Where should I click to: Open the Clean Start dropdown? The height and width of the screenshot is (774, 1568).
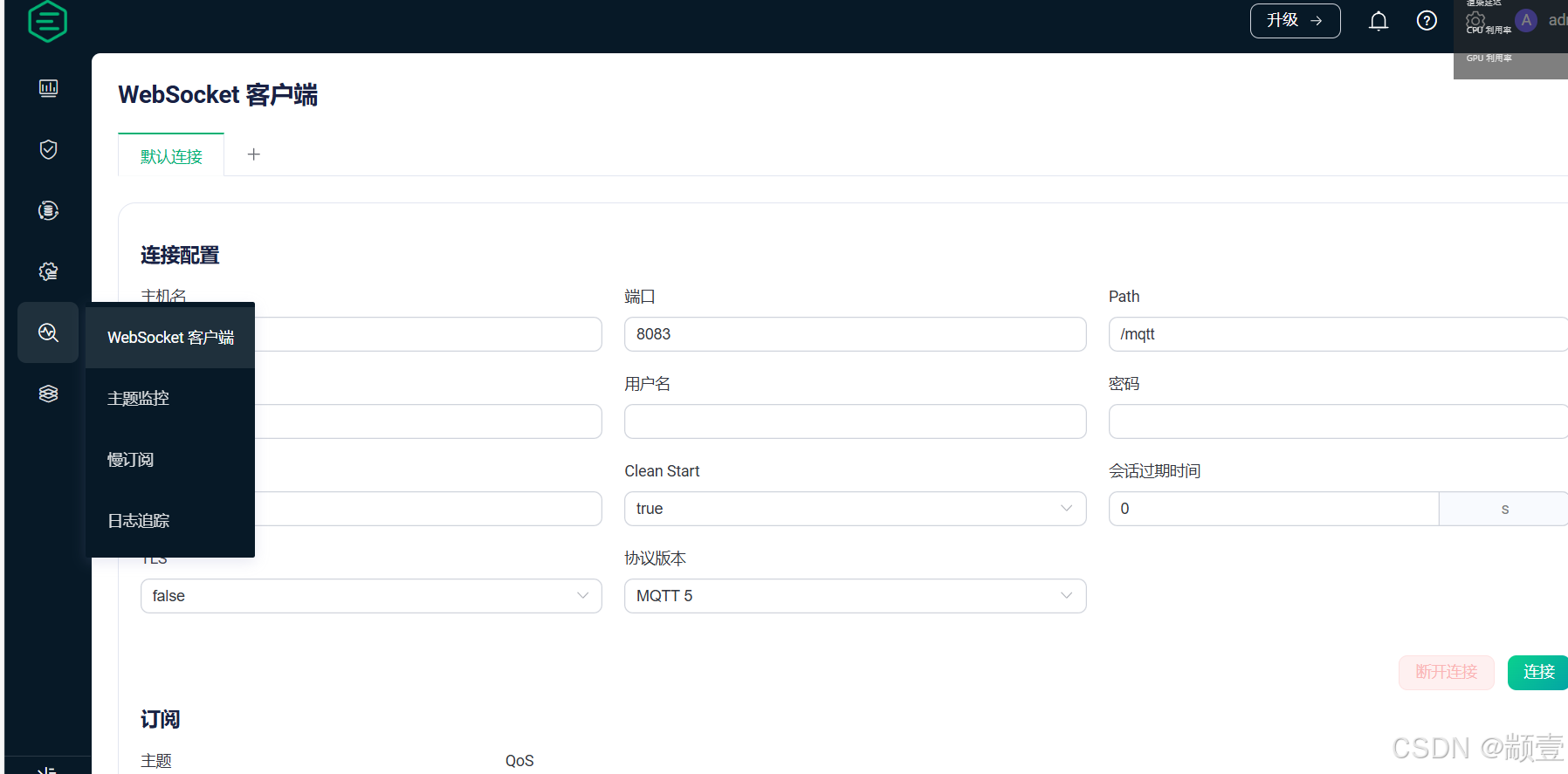click(856, 509)
